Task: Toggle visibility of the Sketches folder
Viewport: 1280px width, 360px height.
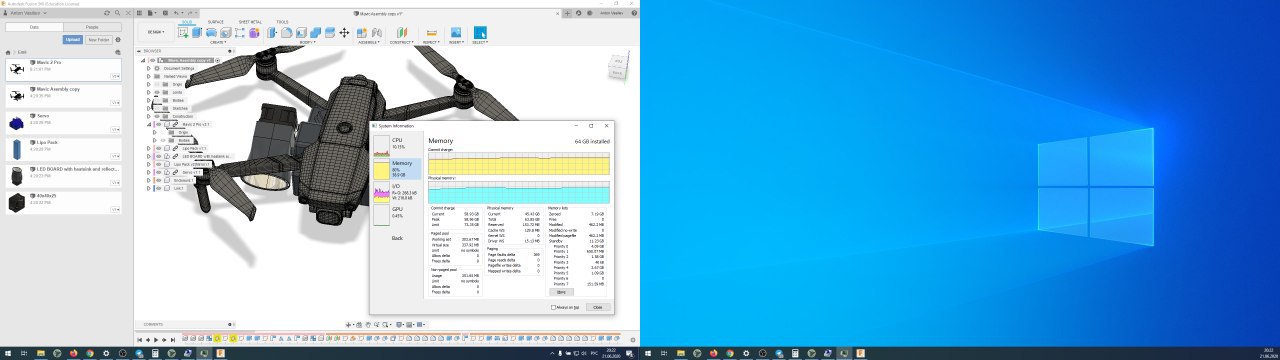Action: [157, 108]
